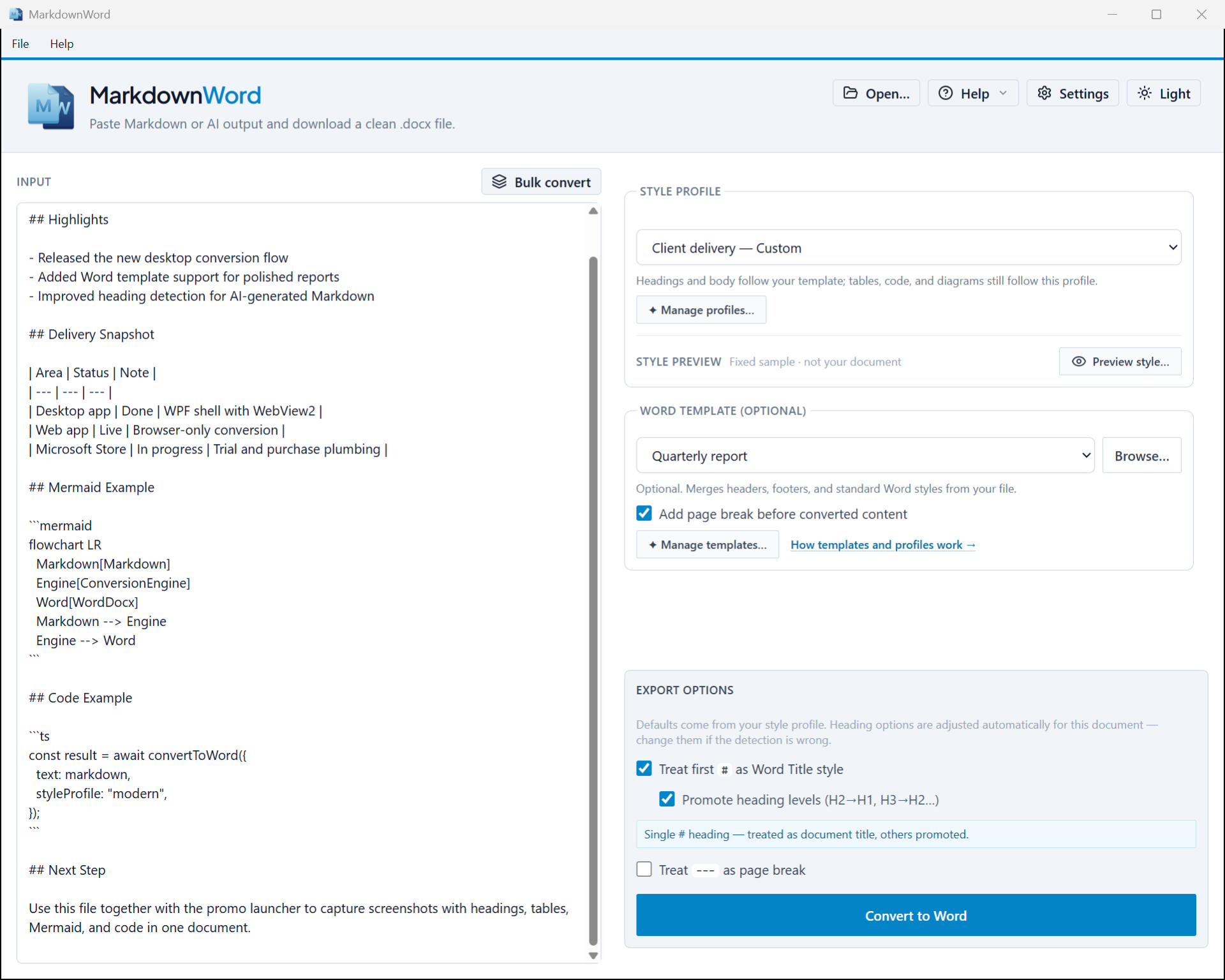This screenshot has height=980, width=1225.
Task: Click the sparkle icon on Manage templates
Action: click(653, 545)
